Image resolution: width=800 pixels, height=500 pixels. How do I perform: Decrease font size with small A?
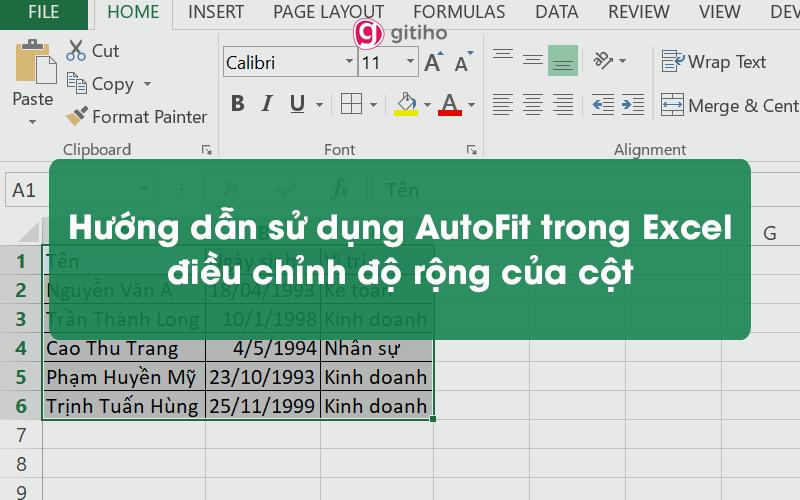pos(463,62)
